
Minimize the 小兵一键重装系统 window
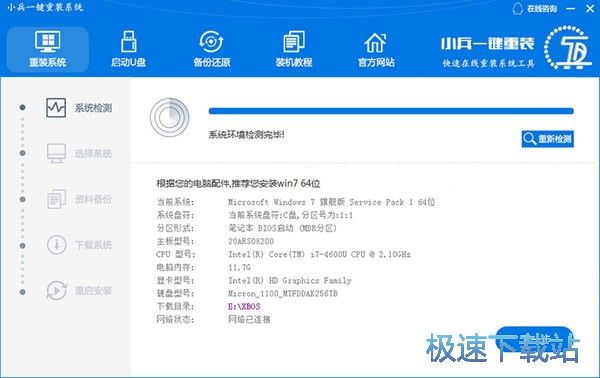coord(571,8)
